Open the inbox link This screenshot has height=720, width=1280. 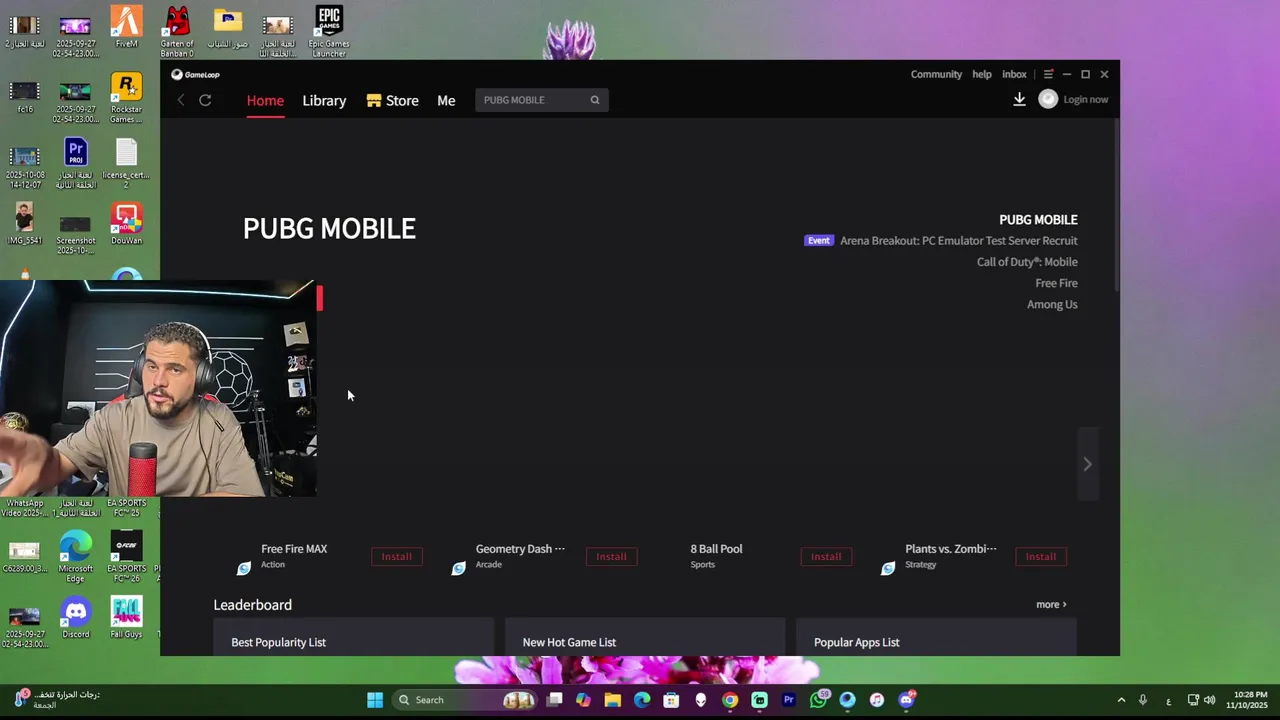coord(1014,74)
